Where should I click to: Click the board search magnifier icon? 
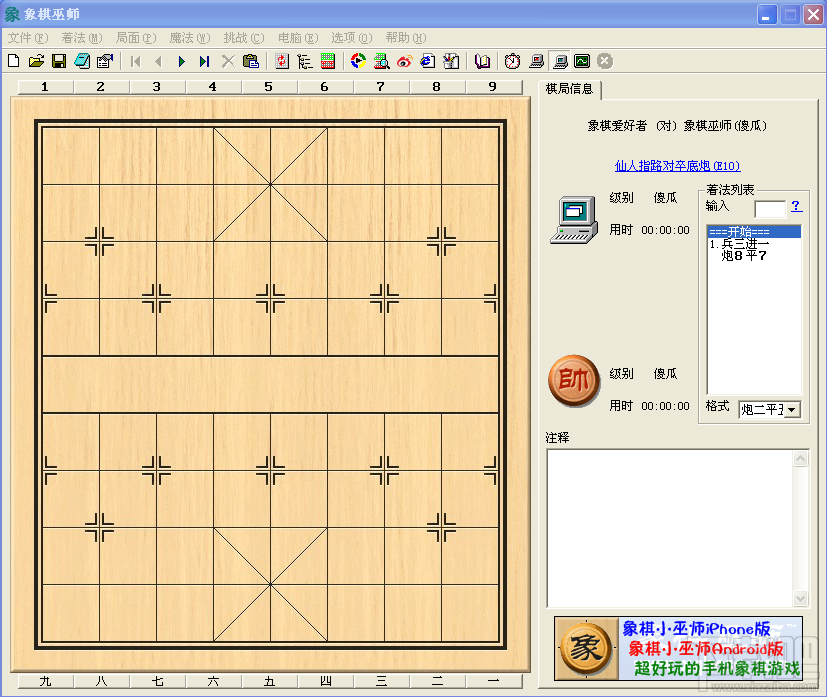click(381, 61)
